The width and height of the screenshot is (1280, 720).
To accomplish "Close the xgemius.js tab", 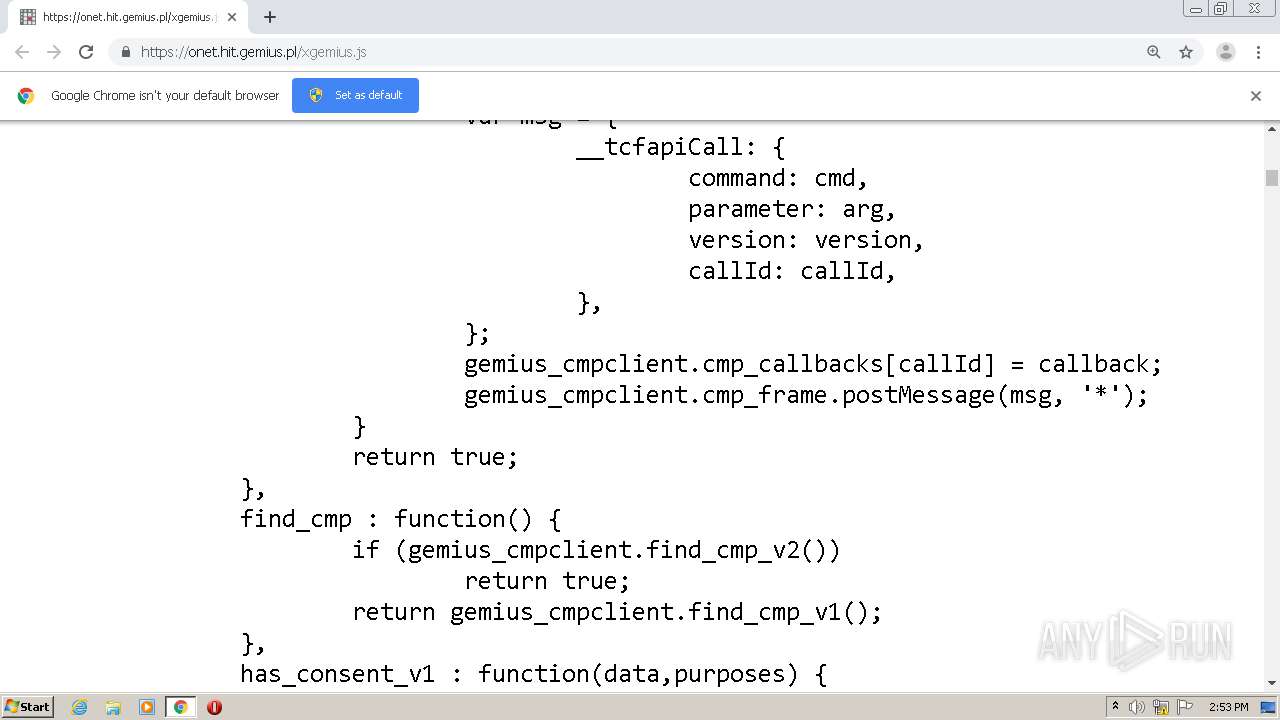I will 232,17.
